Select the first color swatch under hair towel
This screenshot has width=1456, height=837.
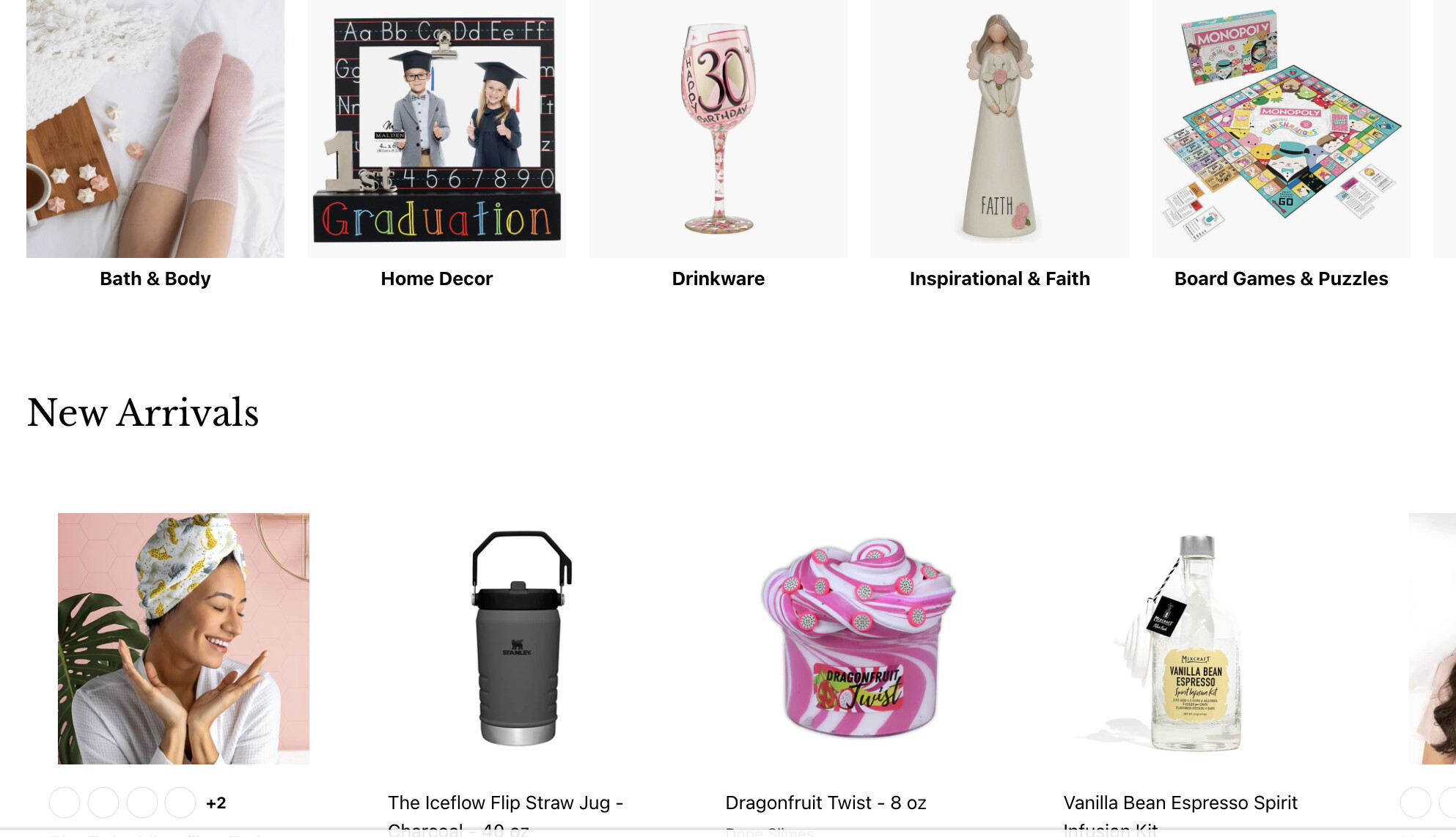[x=65, y=803]
